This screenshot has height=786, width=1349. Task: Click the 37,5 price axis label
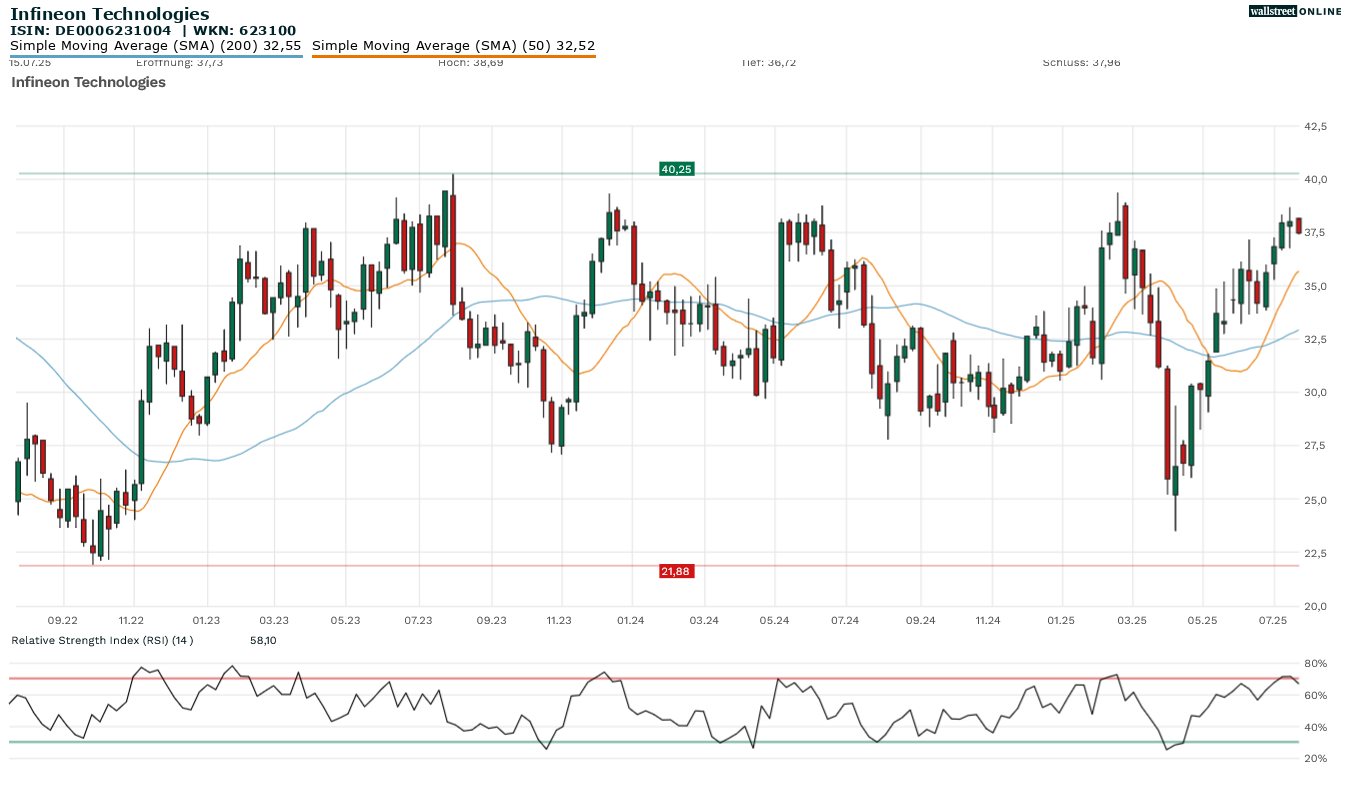1315,232
